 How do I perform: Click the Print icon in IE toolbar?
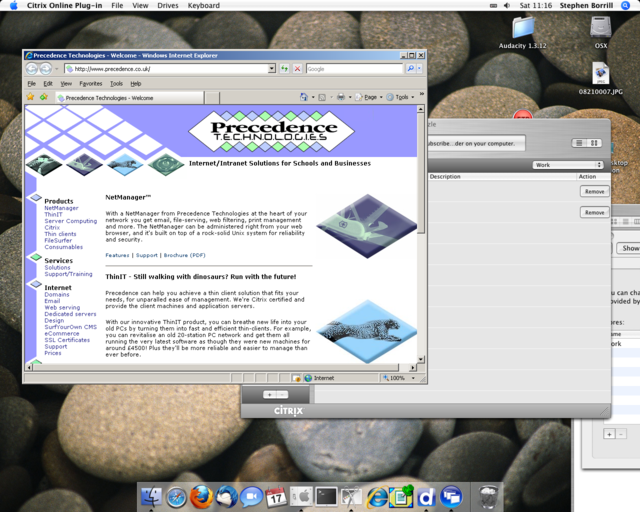coord(341,98)
